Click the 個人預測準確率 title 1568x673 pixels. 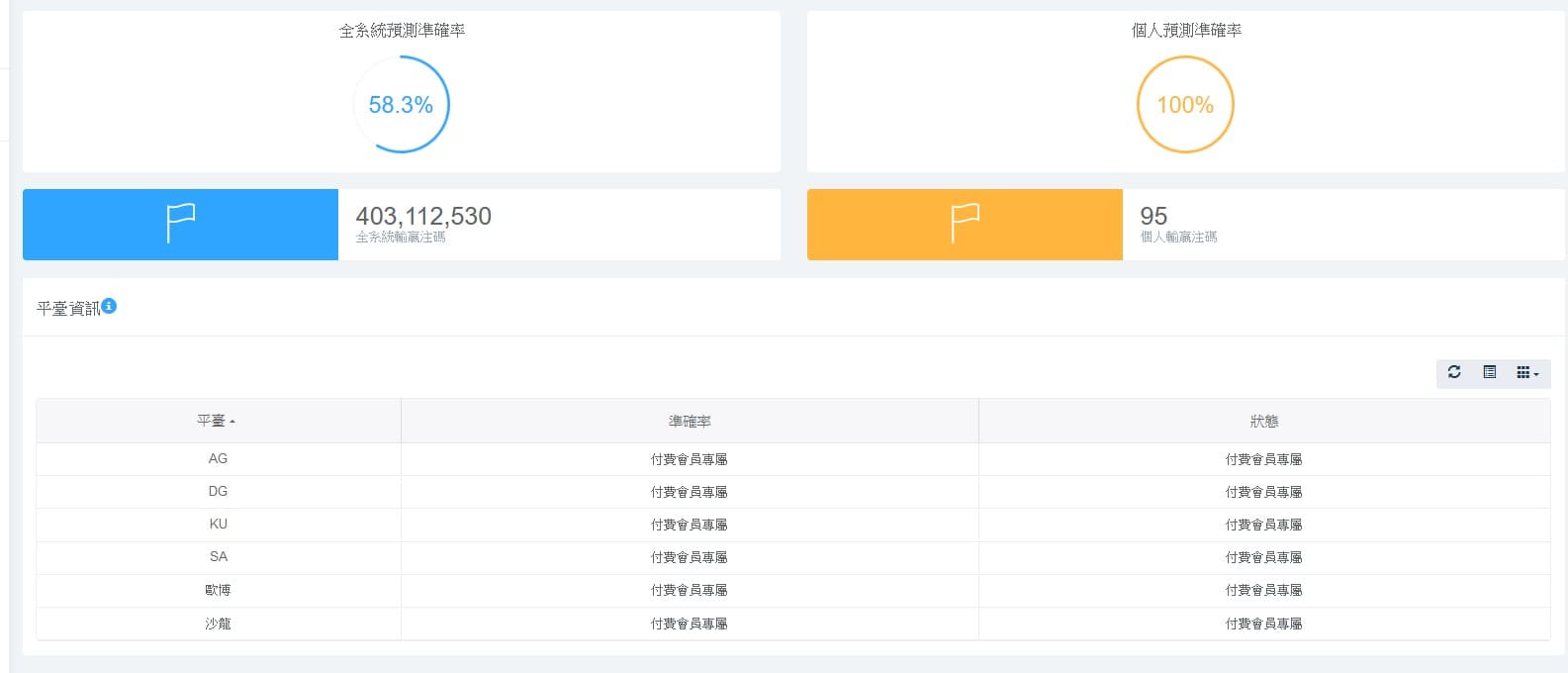(x=1186, y=31)
